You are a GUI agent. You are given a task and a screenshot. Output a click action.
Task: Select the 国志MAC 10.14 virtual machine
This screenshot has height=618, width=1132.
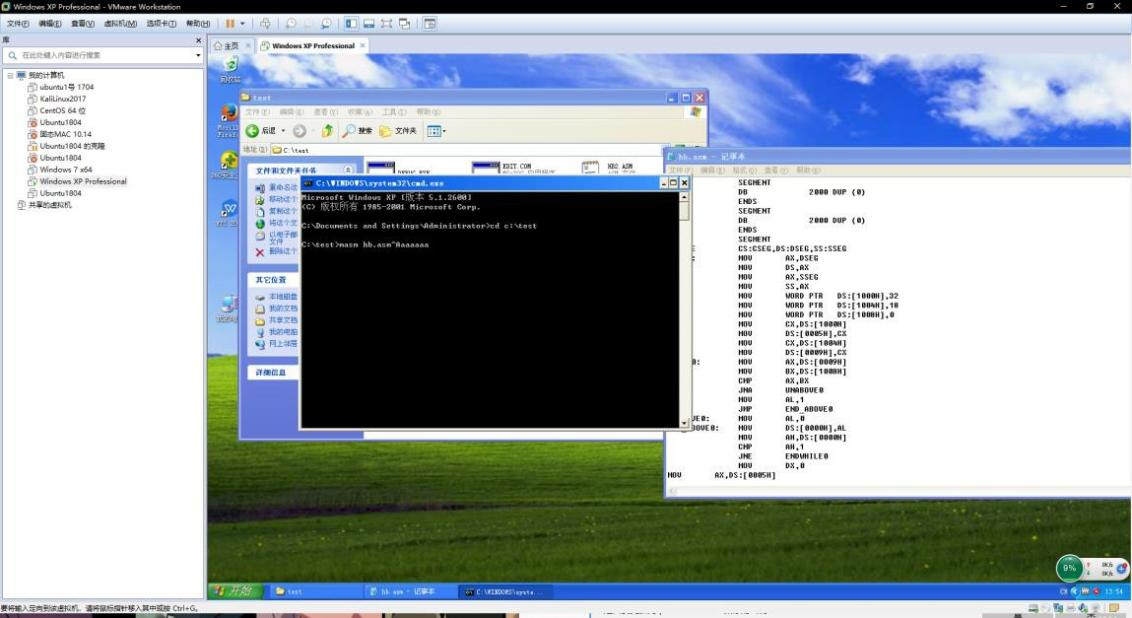pos(60,134)
